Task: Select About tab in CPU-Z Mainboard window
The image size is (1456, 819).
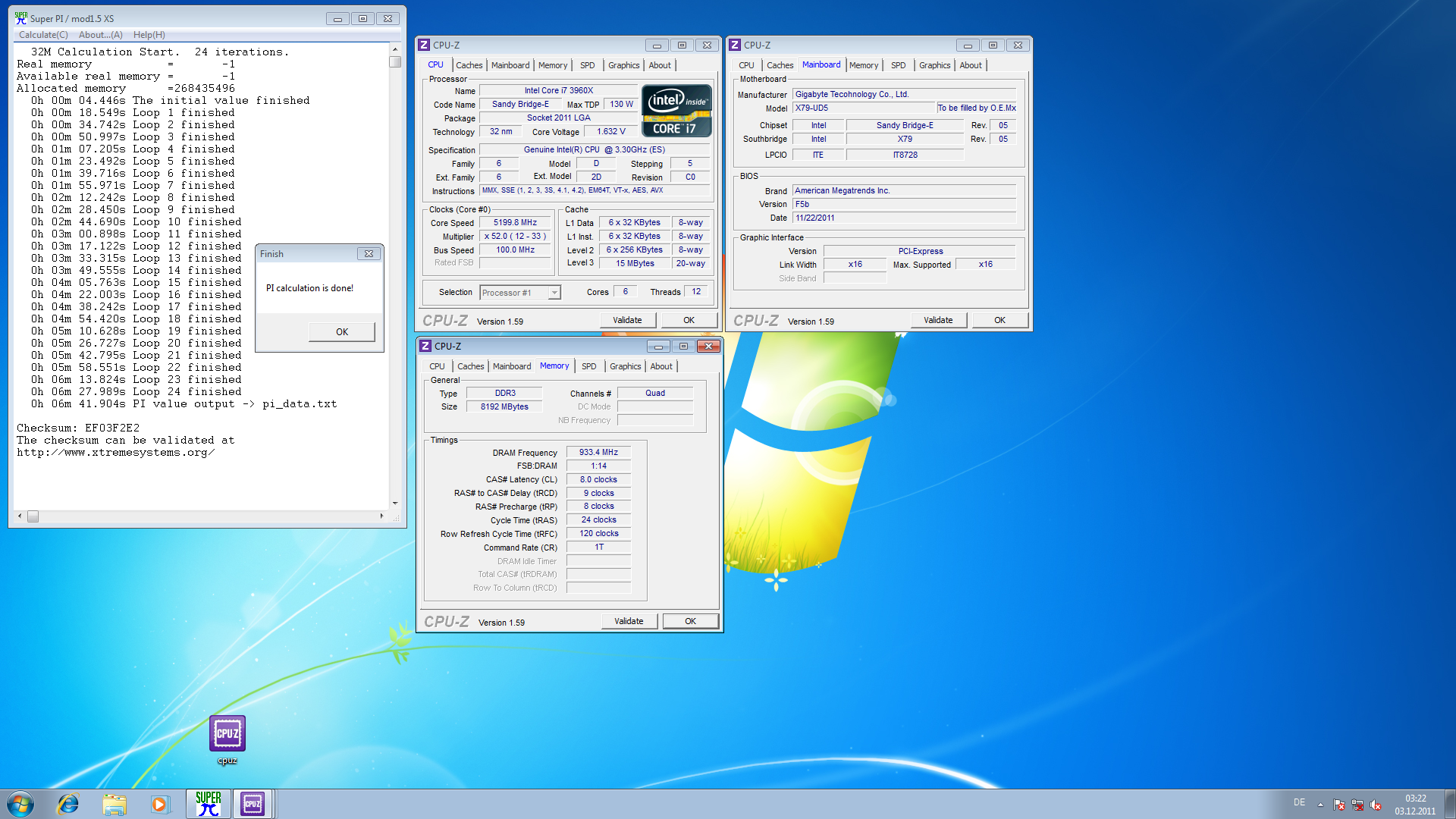Action: [x=971, y=65]
